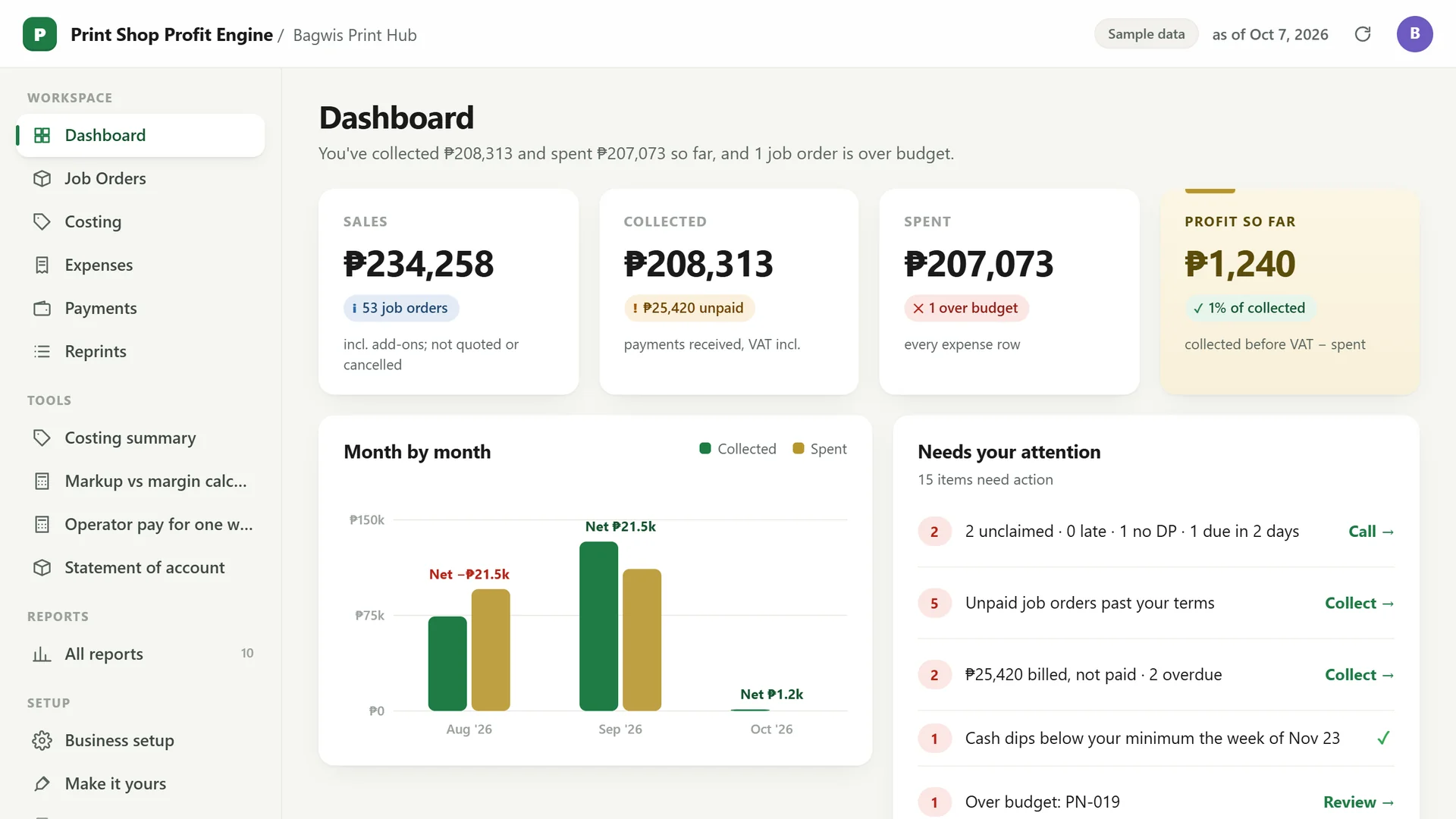This screenshot has width=1456, height=819.
Task: Click the Payments wallet icon
Action: [42, 308]
